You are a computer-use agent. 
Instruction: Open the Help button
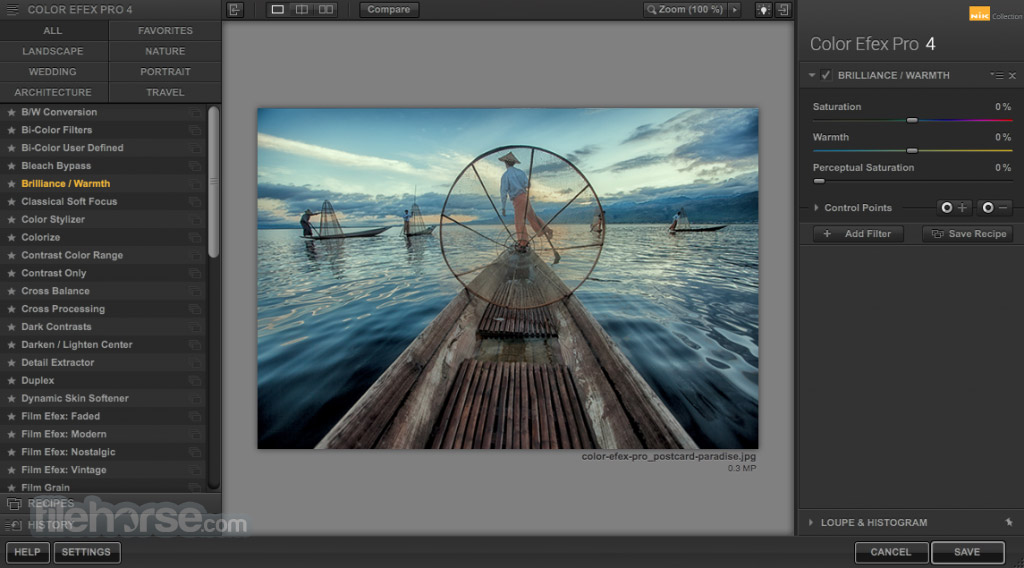point(27,552)
